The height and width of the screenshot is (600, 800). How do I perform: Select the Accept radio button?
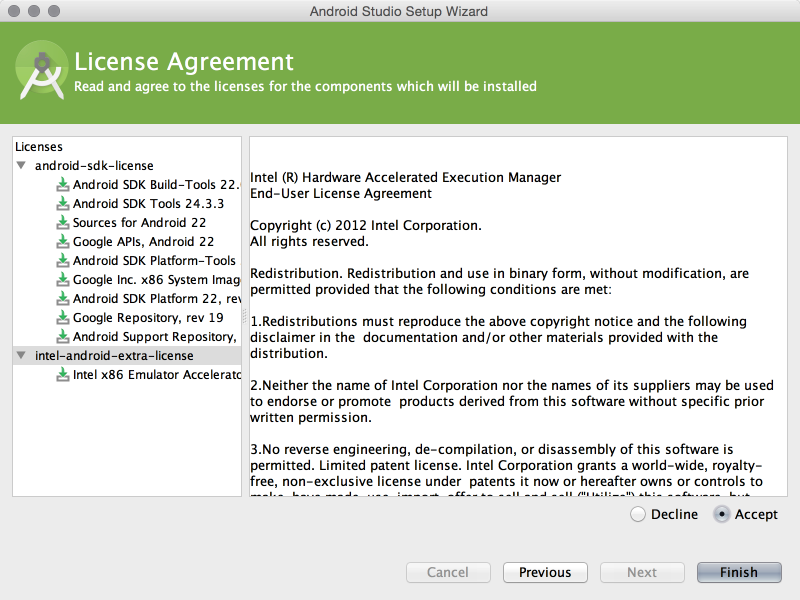(x=721, y=514)
